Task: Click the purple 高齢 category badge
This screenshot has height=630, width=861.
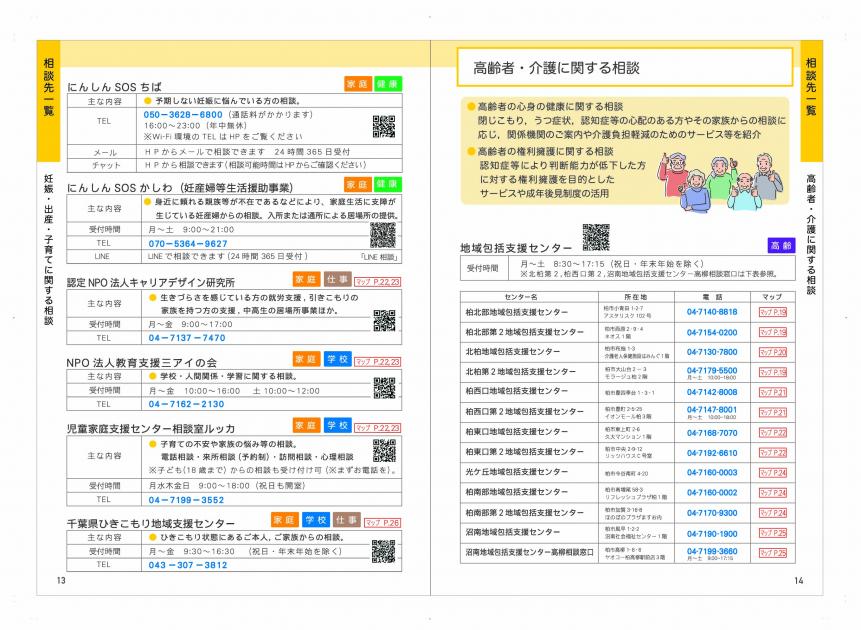Action: coord(780,245)
